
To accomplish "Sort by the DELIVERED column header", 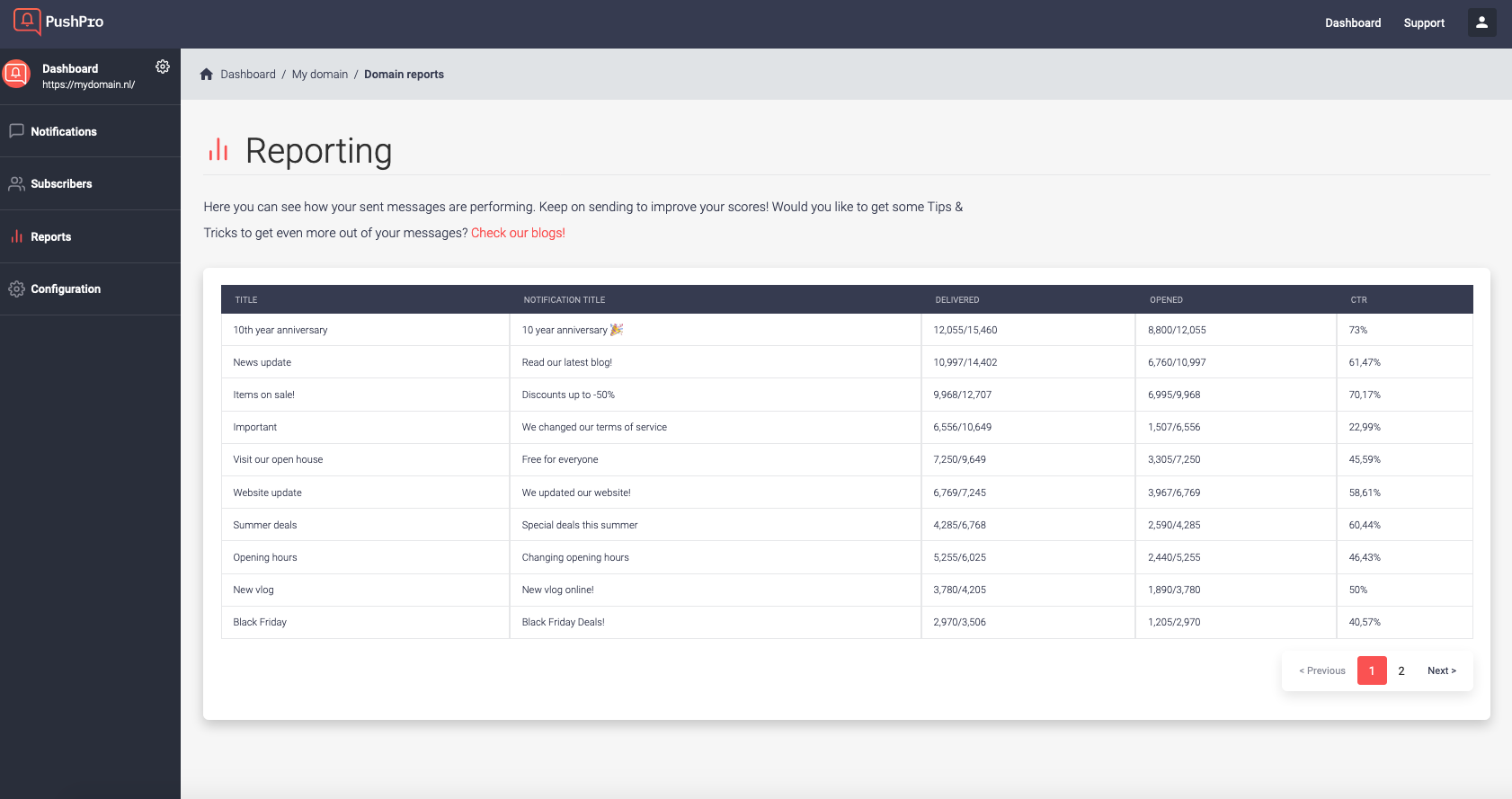I will click(956, 300).
